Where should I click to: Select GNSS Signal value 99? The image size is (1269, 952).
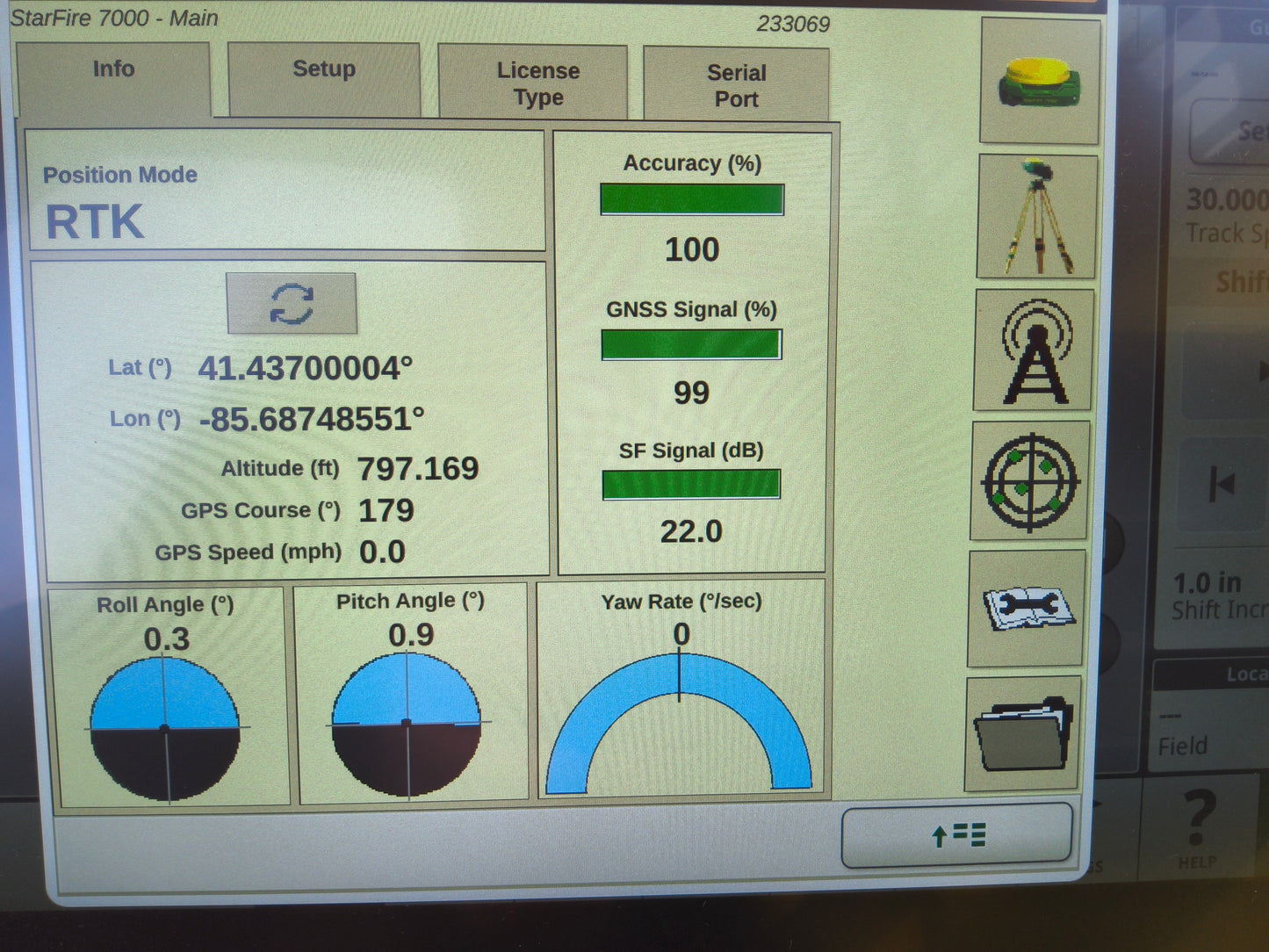pos(691,393)
